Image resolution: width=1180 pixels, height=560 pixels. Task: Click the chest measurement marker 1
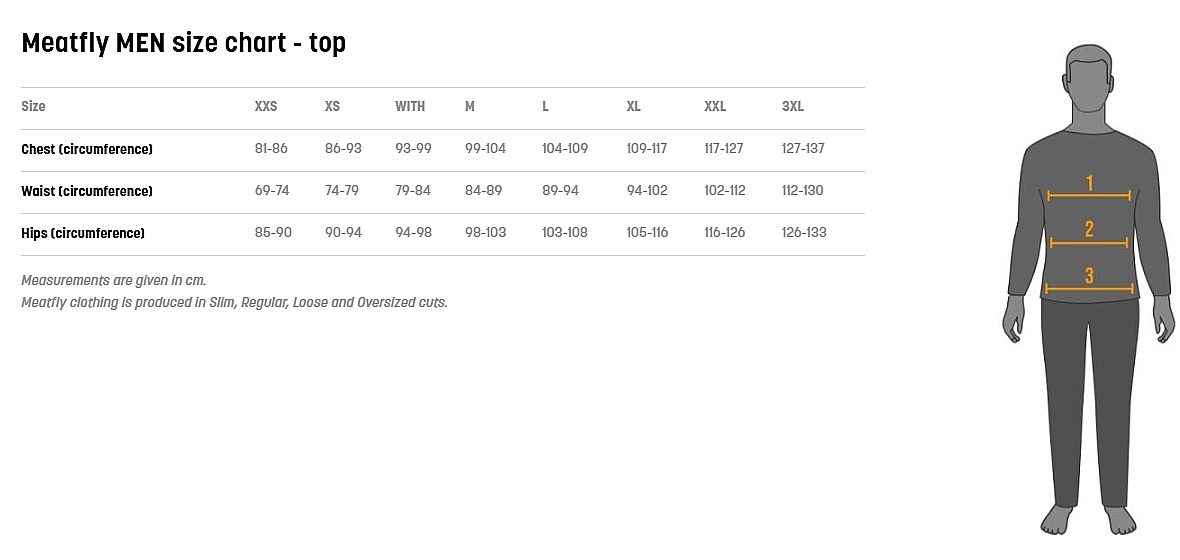click(x=1089, y=183)
